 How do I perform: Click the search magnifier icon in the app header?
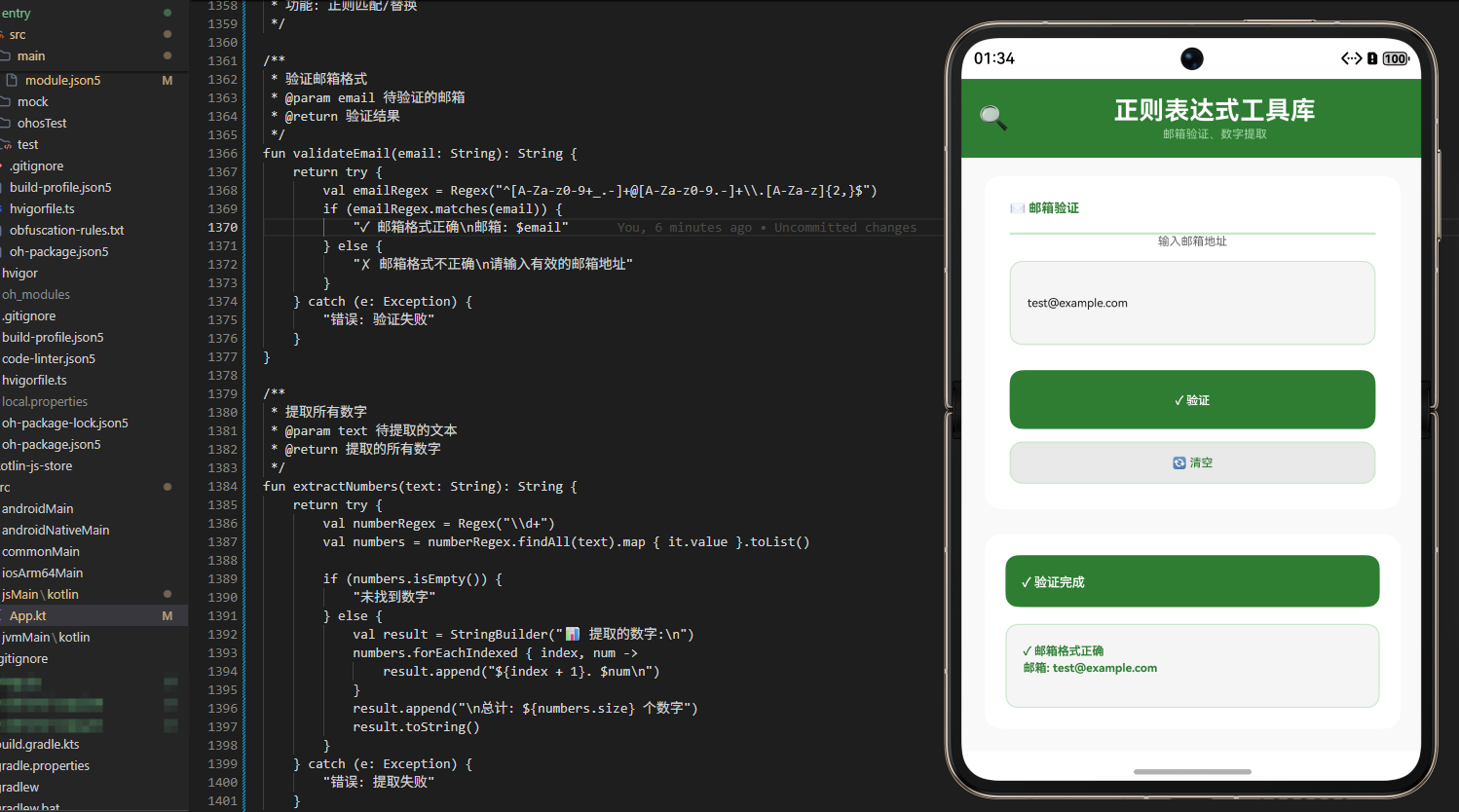point(993,117)
